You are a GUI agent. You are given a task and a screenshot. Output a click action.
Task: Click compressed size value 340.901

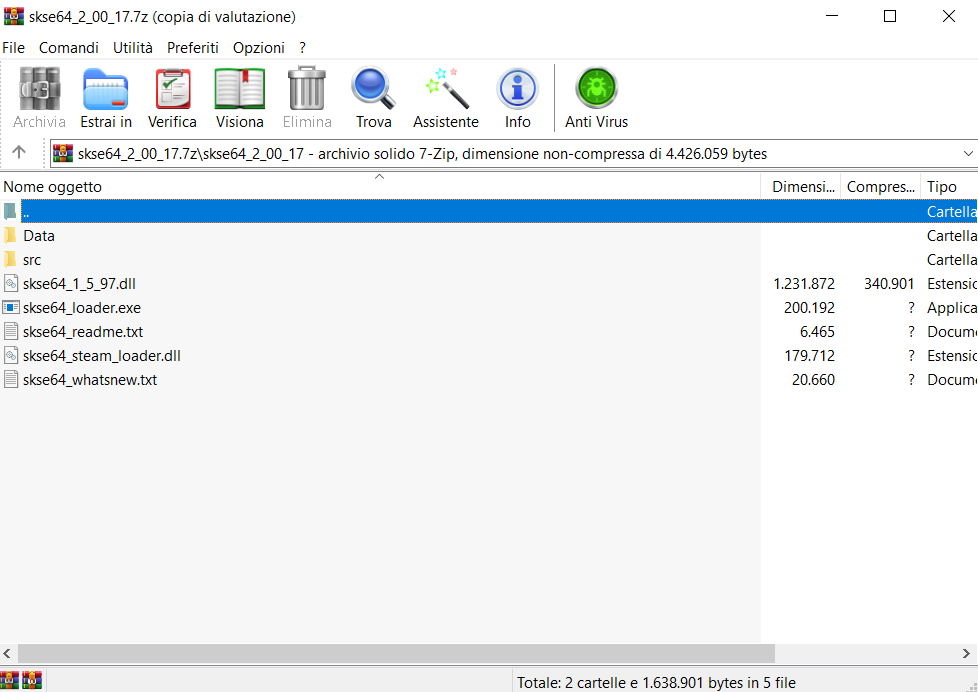pos(889,284)
